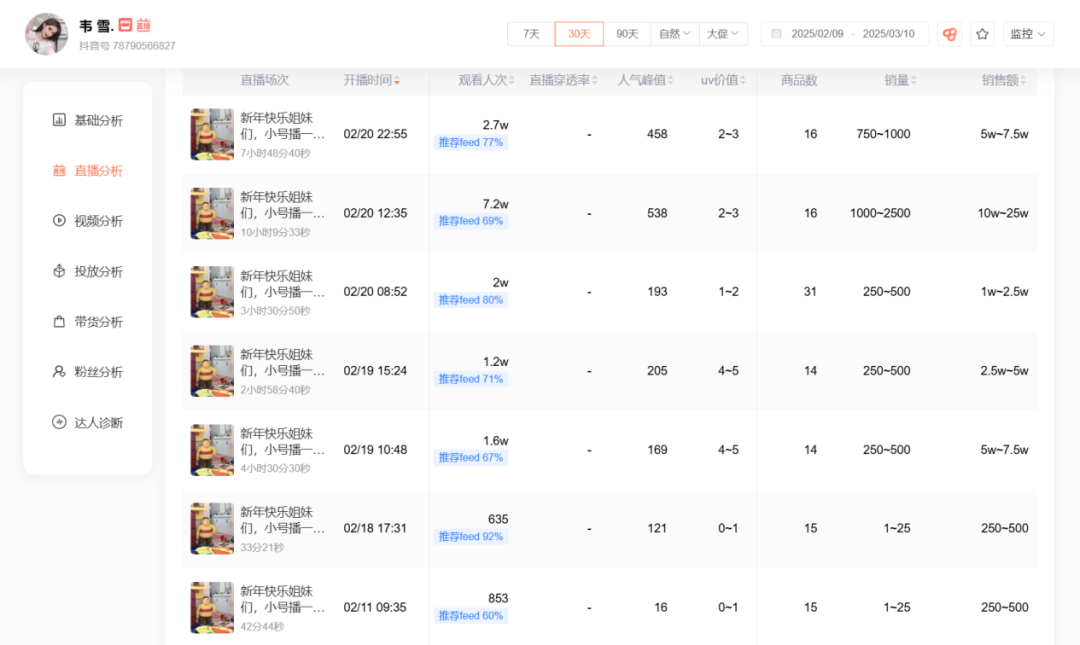This screenshot has height=645, width=1080.
Task: Select the 30天 time range
Action: coord(579,34)
